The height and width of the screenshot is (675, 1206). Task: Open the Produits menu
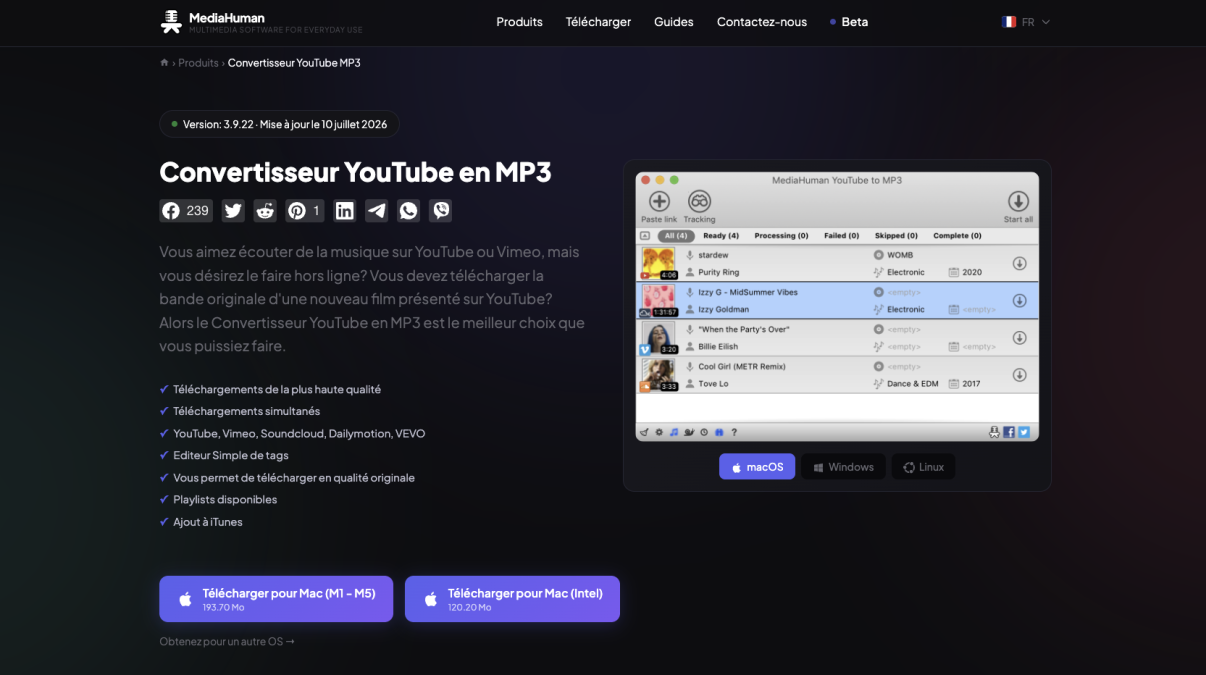[x=519, y=22]
